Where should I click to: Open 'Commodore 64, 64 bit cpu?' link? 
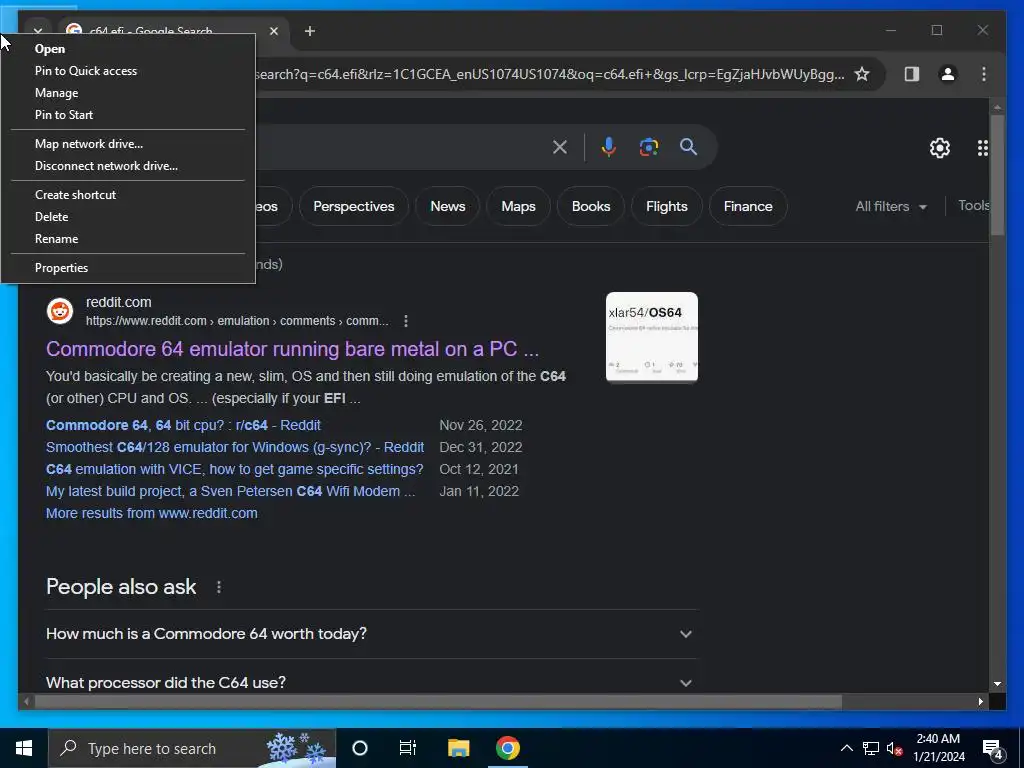point(184,425)
